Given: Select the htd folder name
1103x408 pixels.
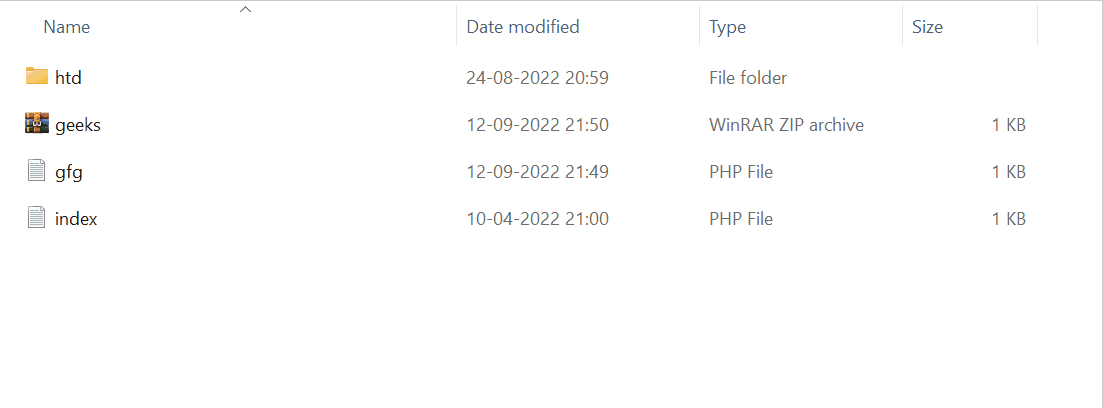Looking at the screenshot, I should (x=68, y=78).
